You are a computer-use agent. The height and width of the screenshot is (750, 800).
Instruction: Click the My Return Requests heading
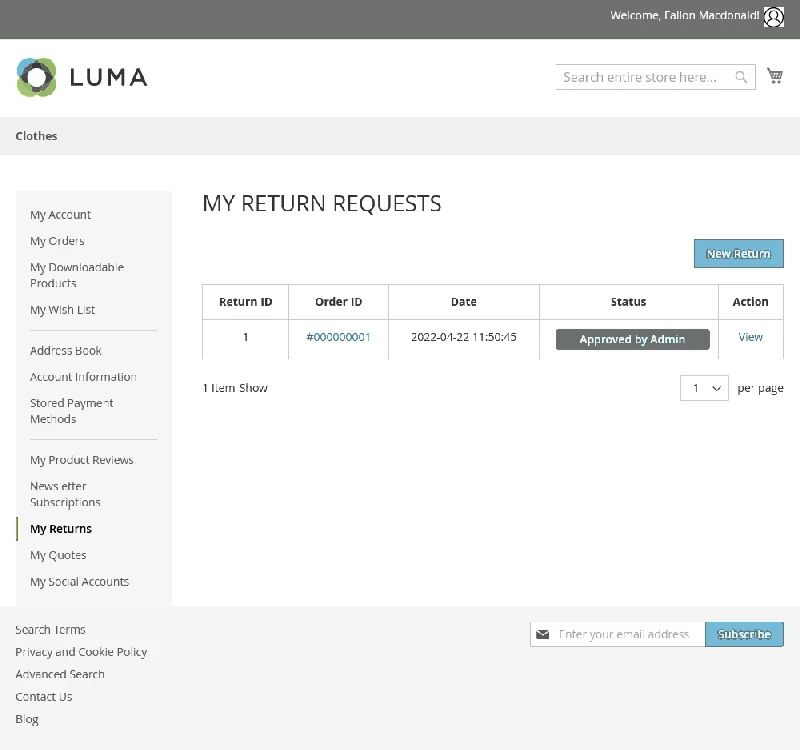tap(322, 204)
